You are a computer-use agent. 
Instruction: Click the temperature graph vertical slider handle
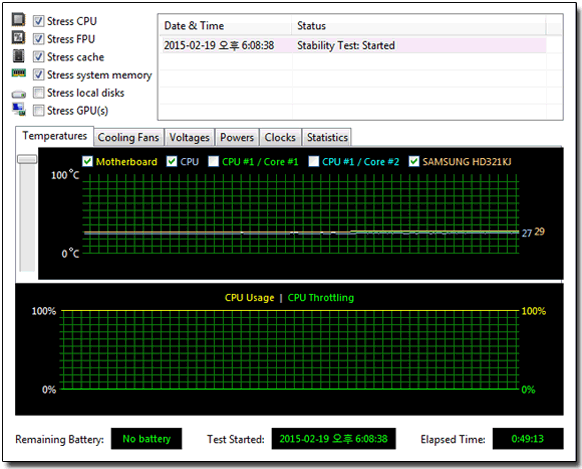(27, 159)
